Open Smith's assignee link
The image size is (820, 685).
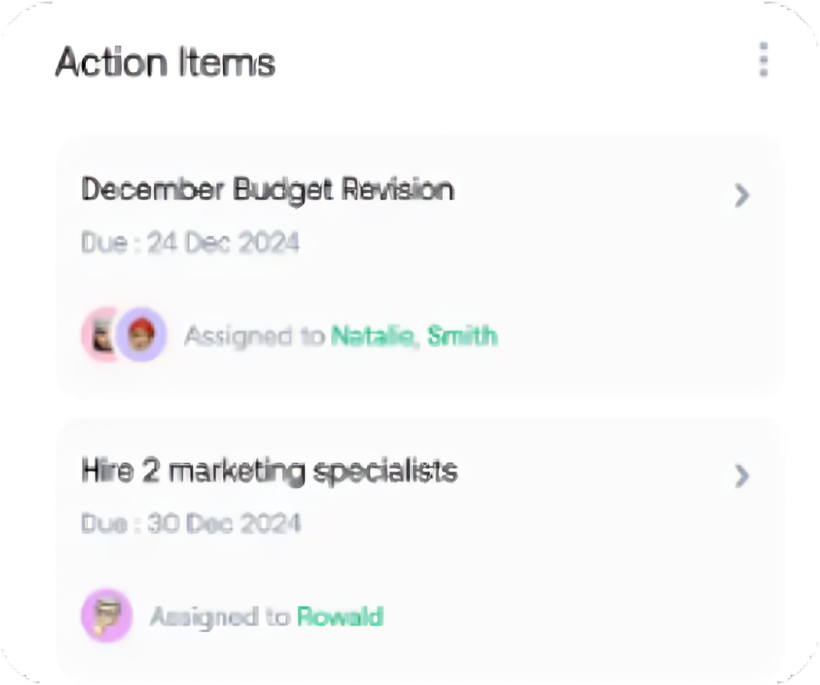pos(462,335)
